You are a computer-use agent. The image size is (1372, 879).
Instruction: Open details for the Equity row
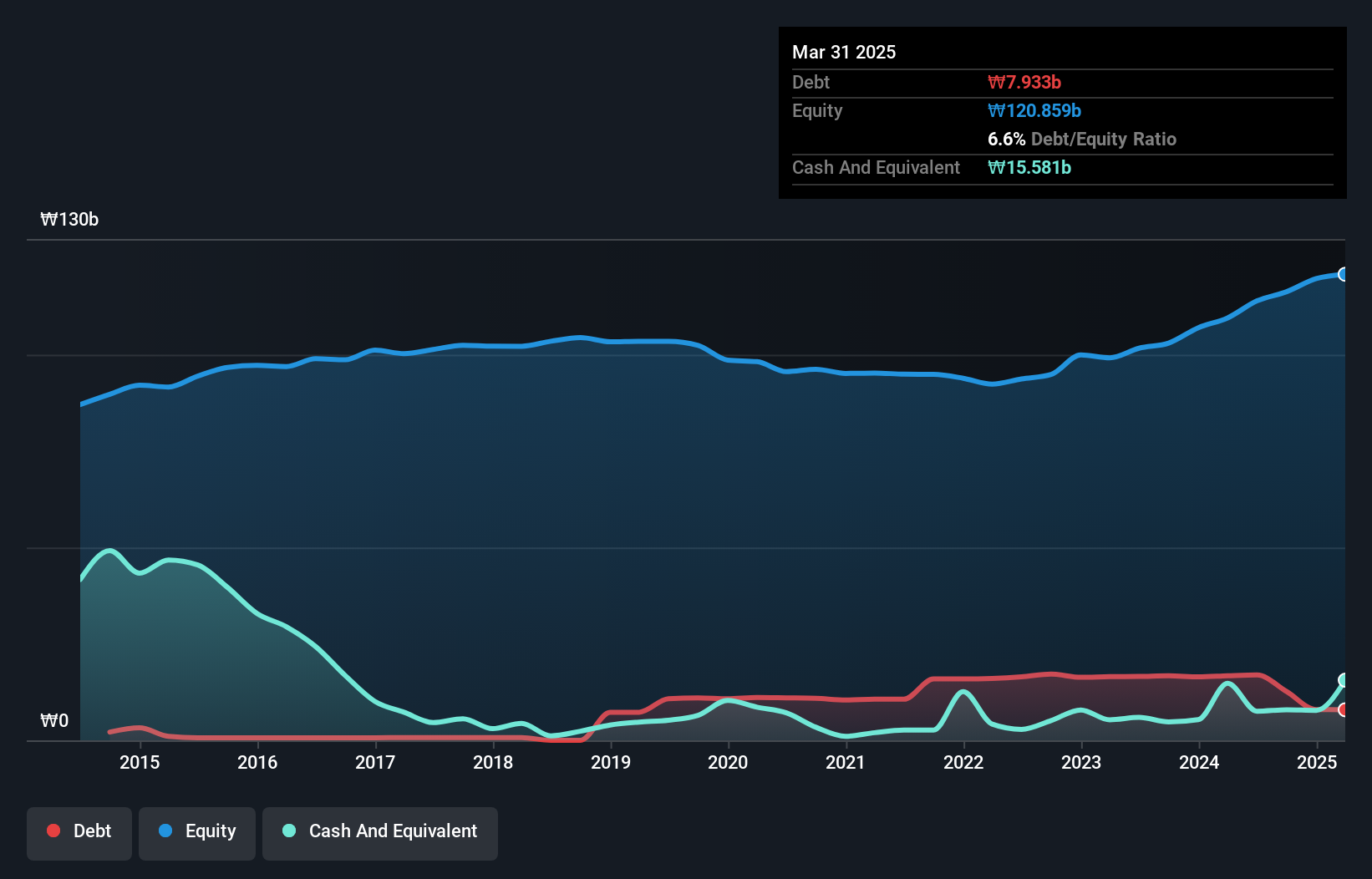816,110
